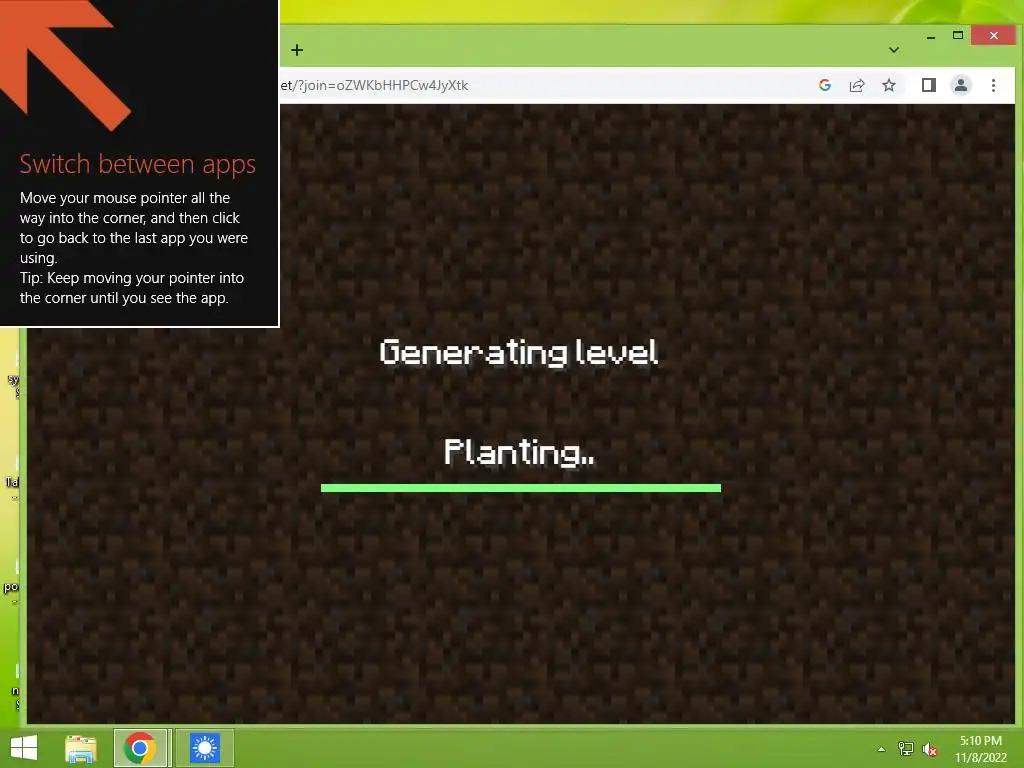This screenshot has height=768, width=1024.
Task: Click the green level generation progress bar
Action: [x=520, y=488]
